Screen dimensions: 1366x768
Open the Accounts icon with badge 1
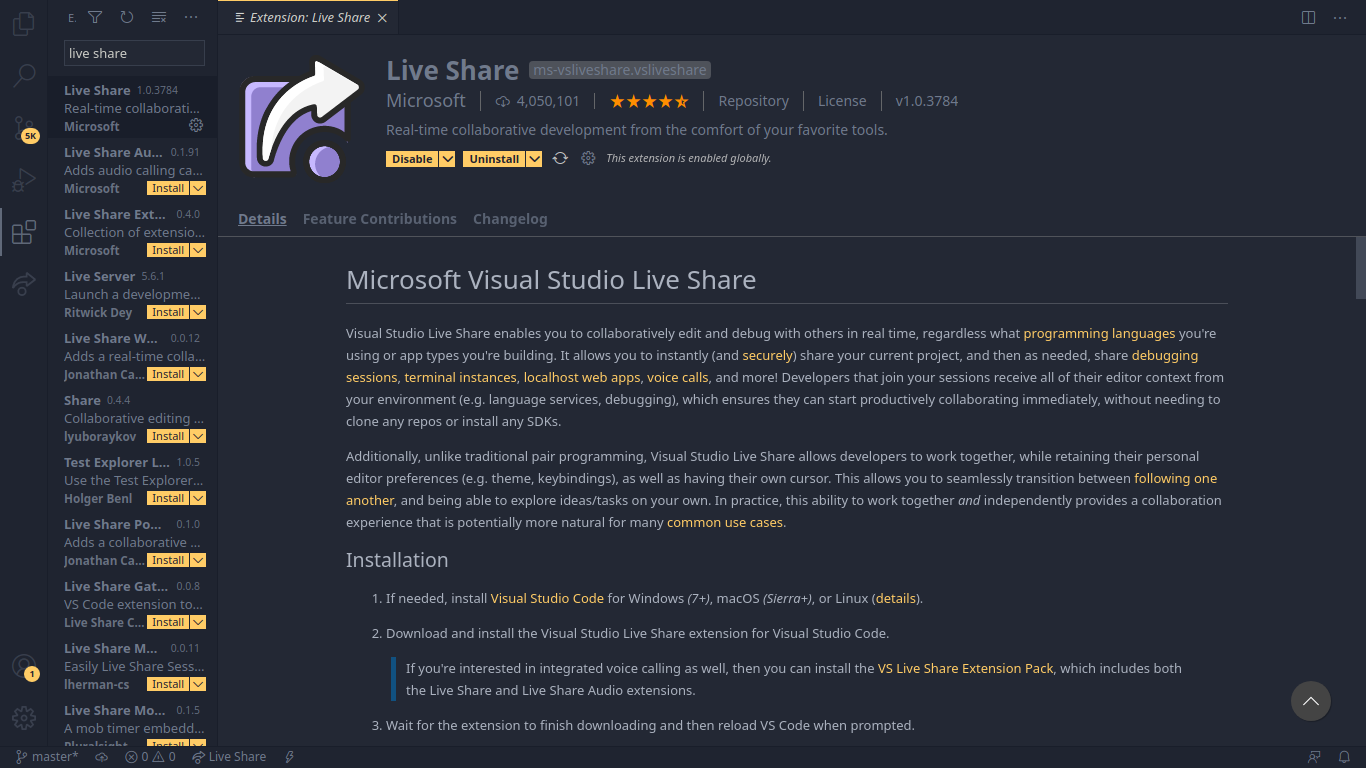(24, 667)
